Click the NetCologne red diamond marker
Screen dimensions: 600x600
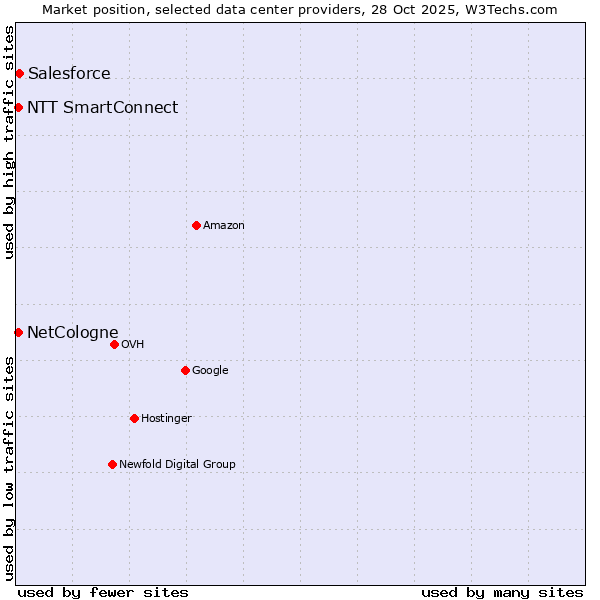point(18,332)
